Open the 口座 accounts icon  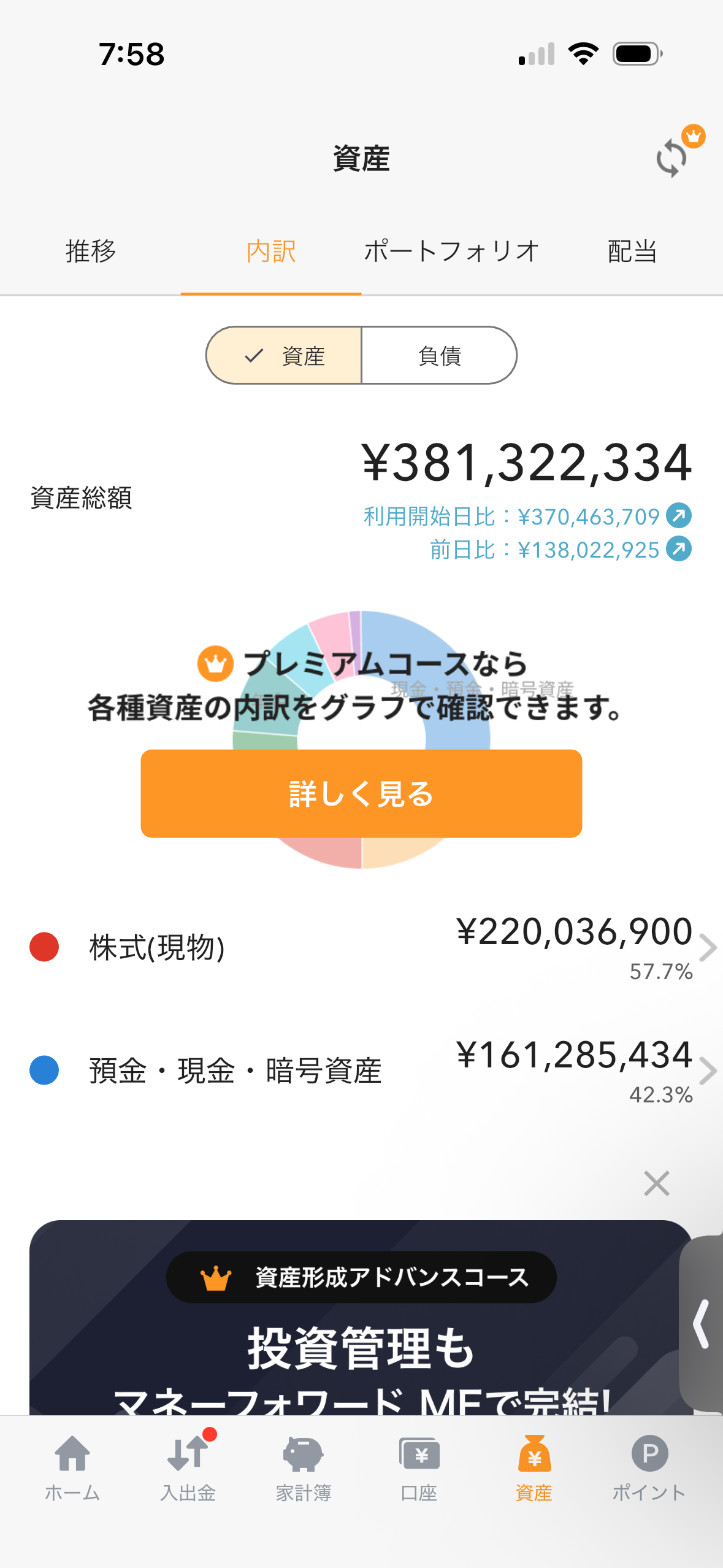(419, 1455)
